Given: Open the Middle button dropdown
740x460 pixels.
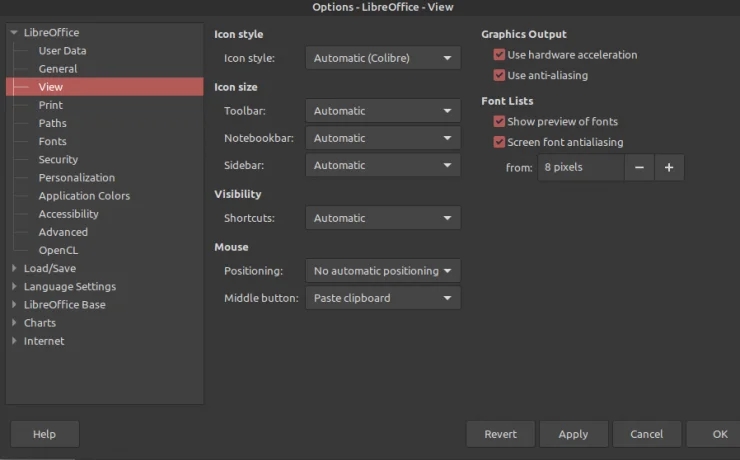Looking at the screenshot, I should [x=383, y=298].
